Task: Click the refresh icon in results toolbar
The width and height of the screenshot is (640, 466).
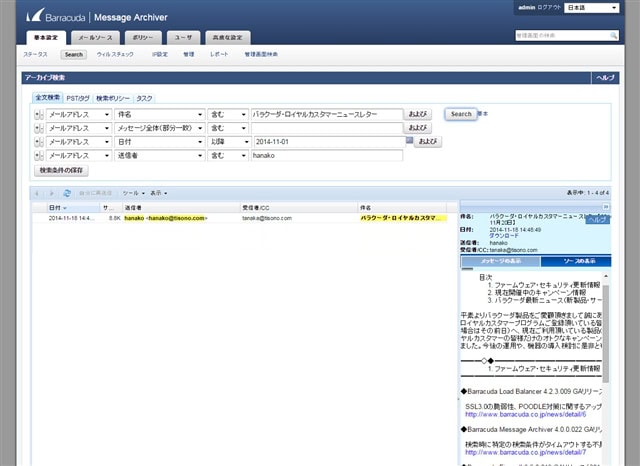Action: coord(67,193)
